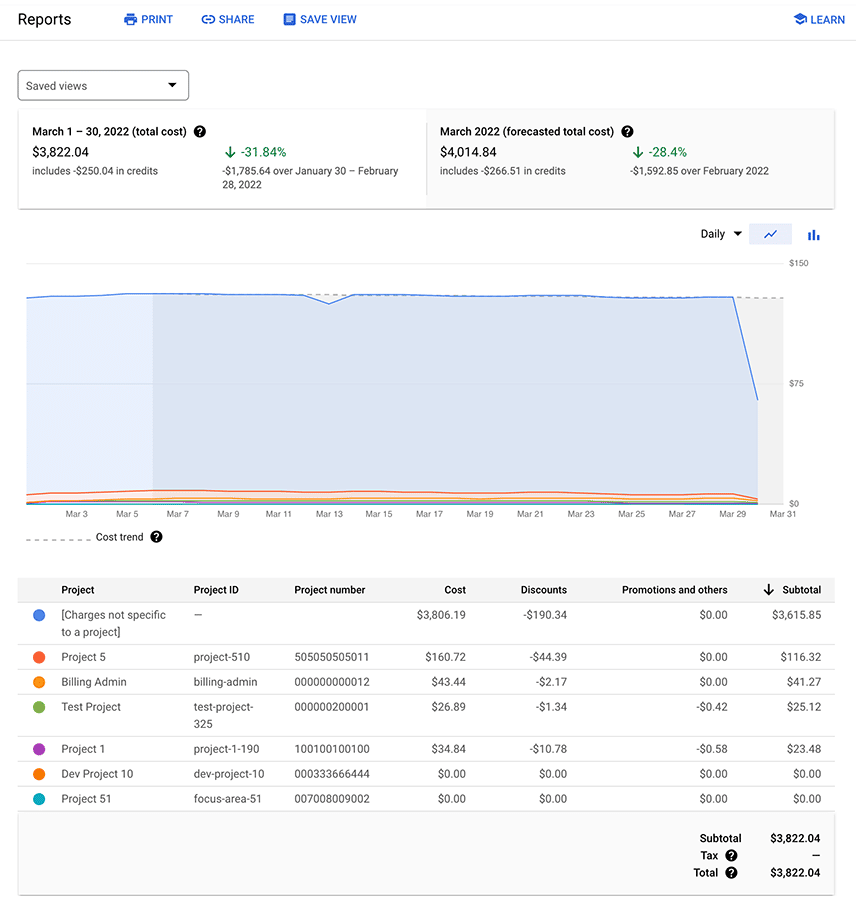Click project ID focus-area-51
The image size is (856, 910).
click(227, 799)
